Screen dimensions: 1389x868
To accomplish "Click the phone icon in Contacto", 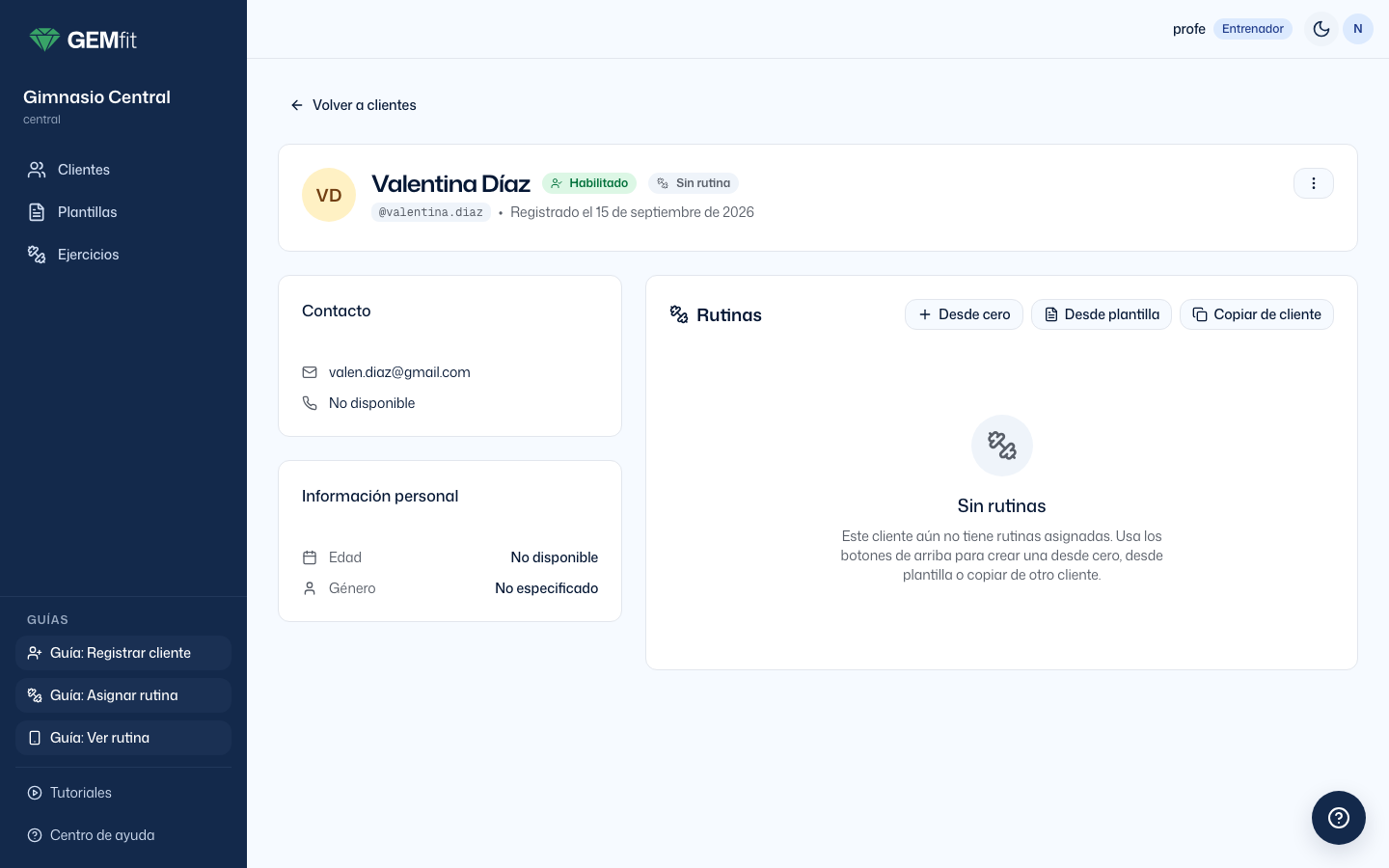I will pyautogui.click(x=310, y=403).
